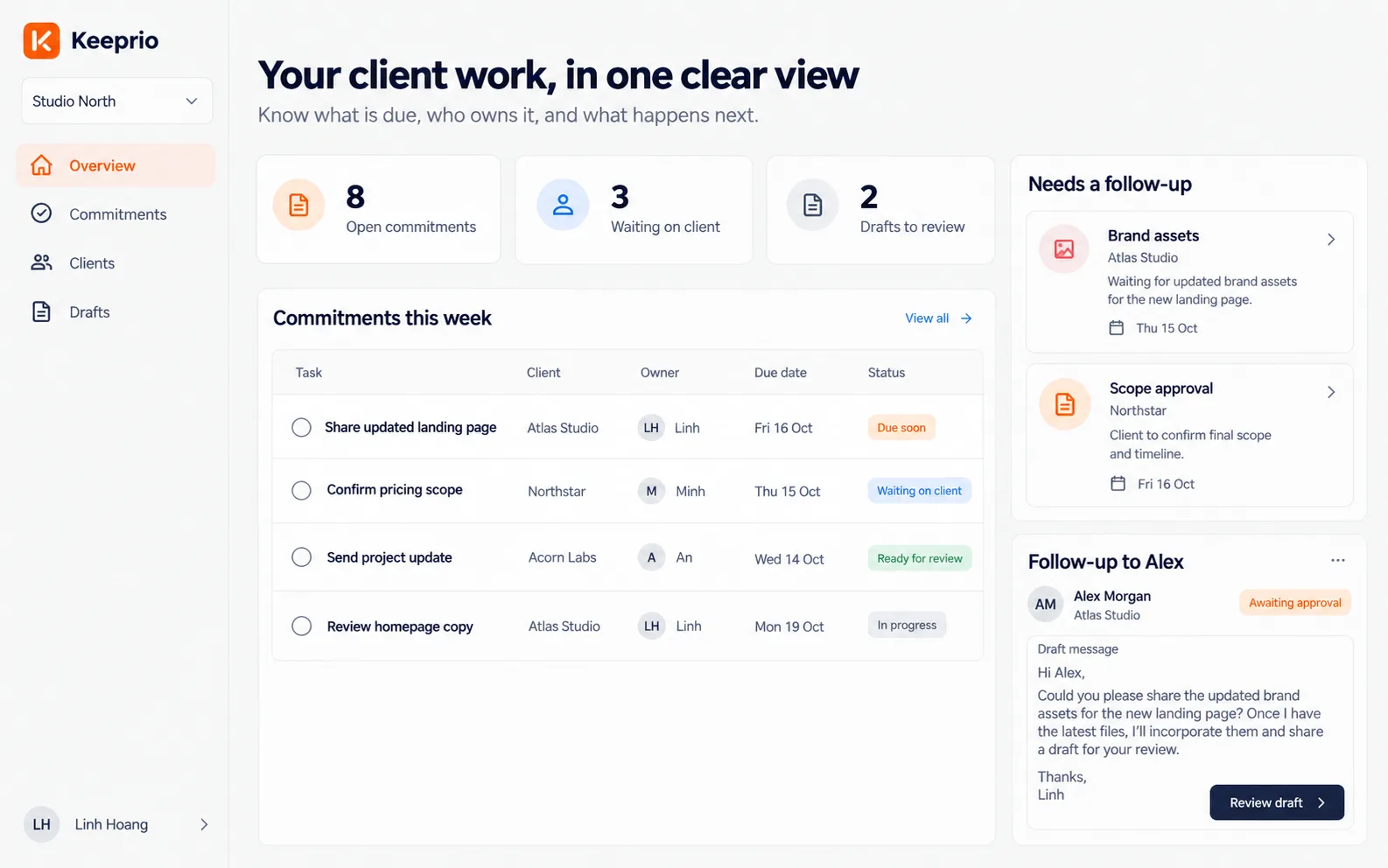Image resolution: width=1388 pixels, height=868 pixels.
Task: Click the Clients people icon in sidebar
Action: click(x=41, y=262)
